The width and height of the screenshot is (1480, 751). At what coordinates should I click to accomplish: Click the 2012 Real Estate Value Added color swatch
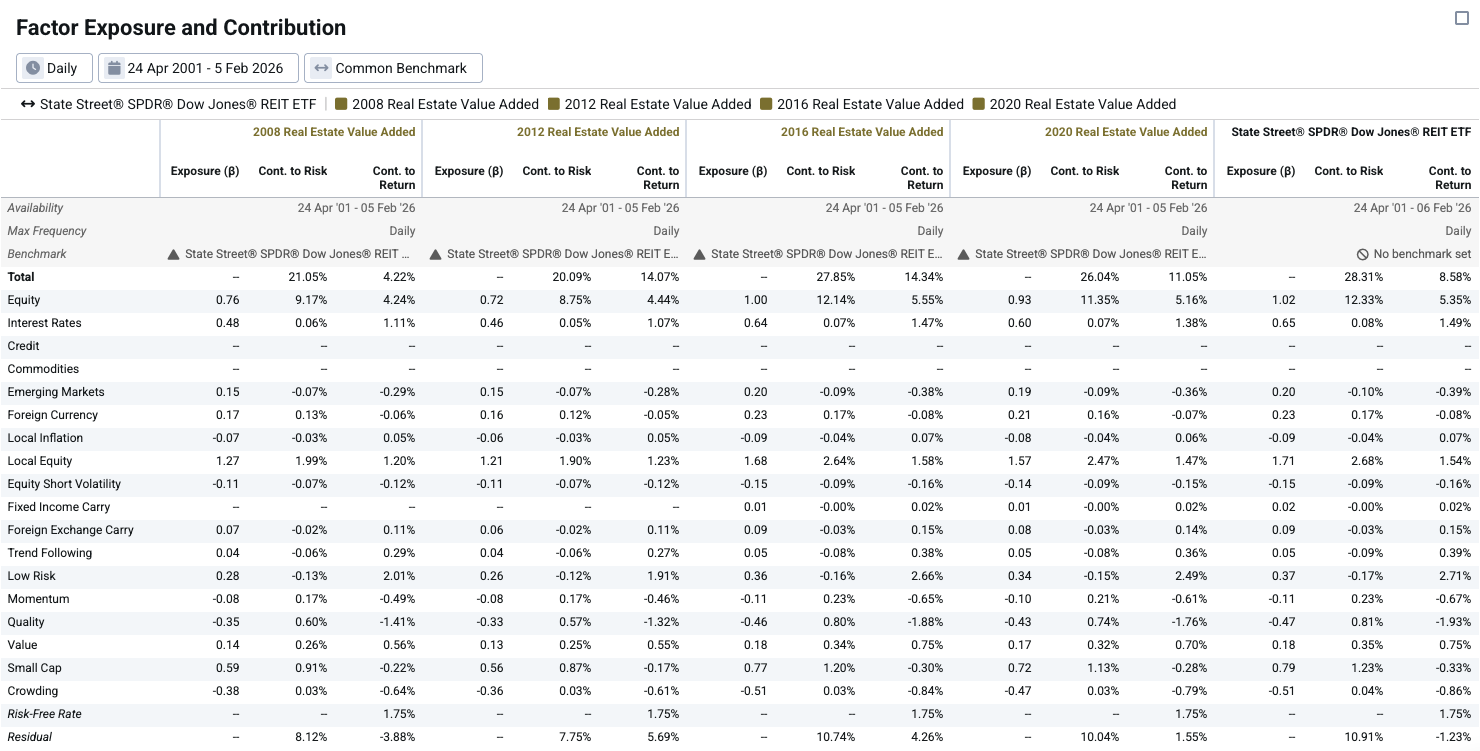554,104
